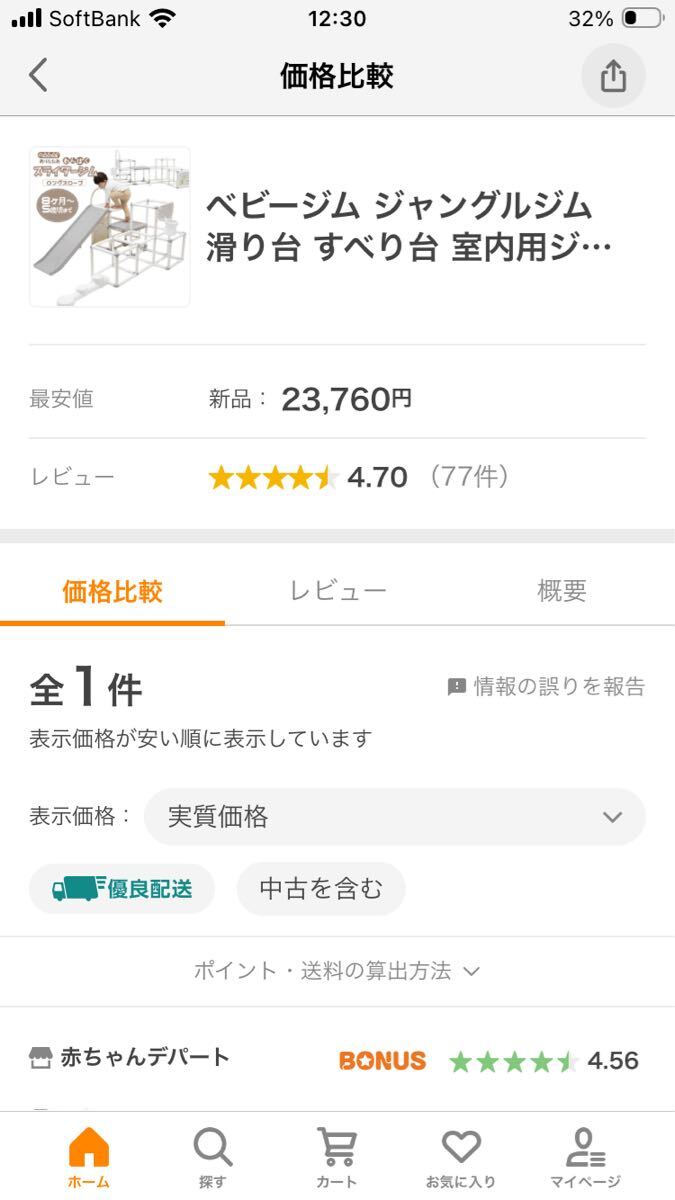Tap the product slide gym thumbnail
The height and width of the screenshot is (1200, 675).
pos(110,227)
